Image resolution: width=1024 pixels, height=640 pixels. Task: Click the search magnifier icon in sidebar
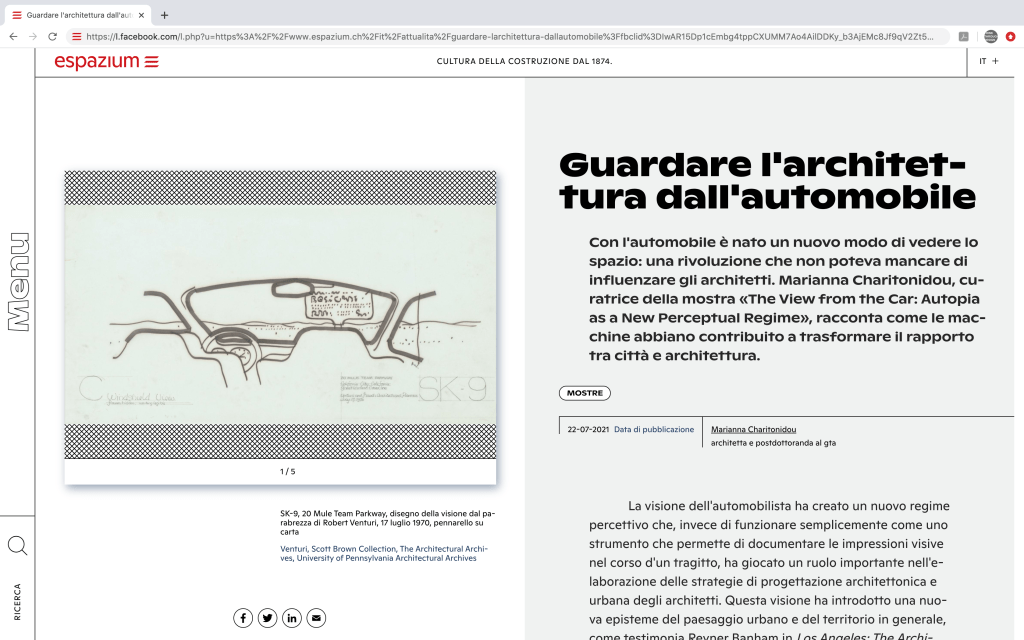[x=17, y=546]
